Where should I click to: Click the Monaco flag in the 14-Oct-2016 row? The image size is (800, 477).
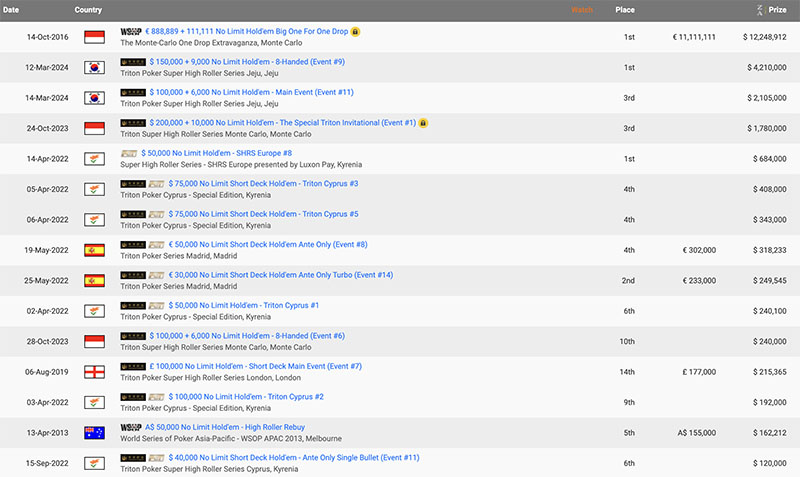(95, 37)
